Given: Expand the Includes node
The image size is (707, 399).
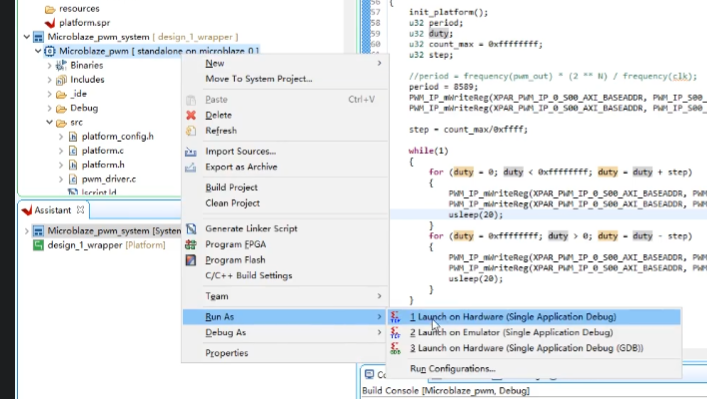Looking at the screenshot, I should pyautogui.click(x=50, y=80).
